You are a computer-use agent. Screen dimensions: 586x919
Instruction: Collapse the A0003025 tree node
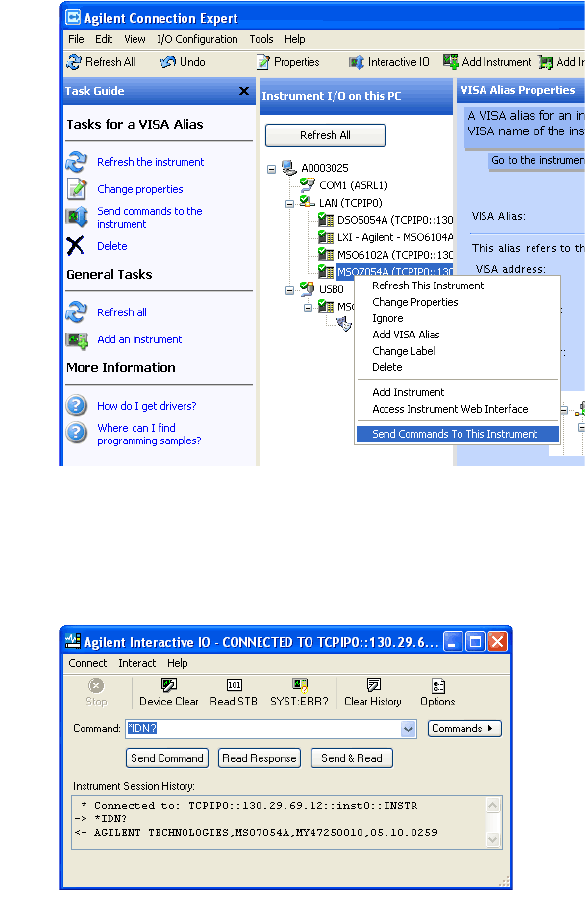click(271, 169)
